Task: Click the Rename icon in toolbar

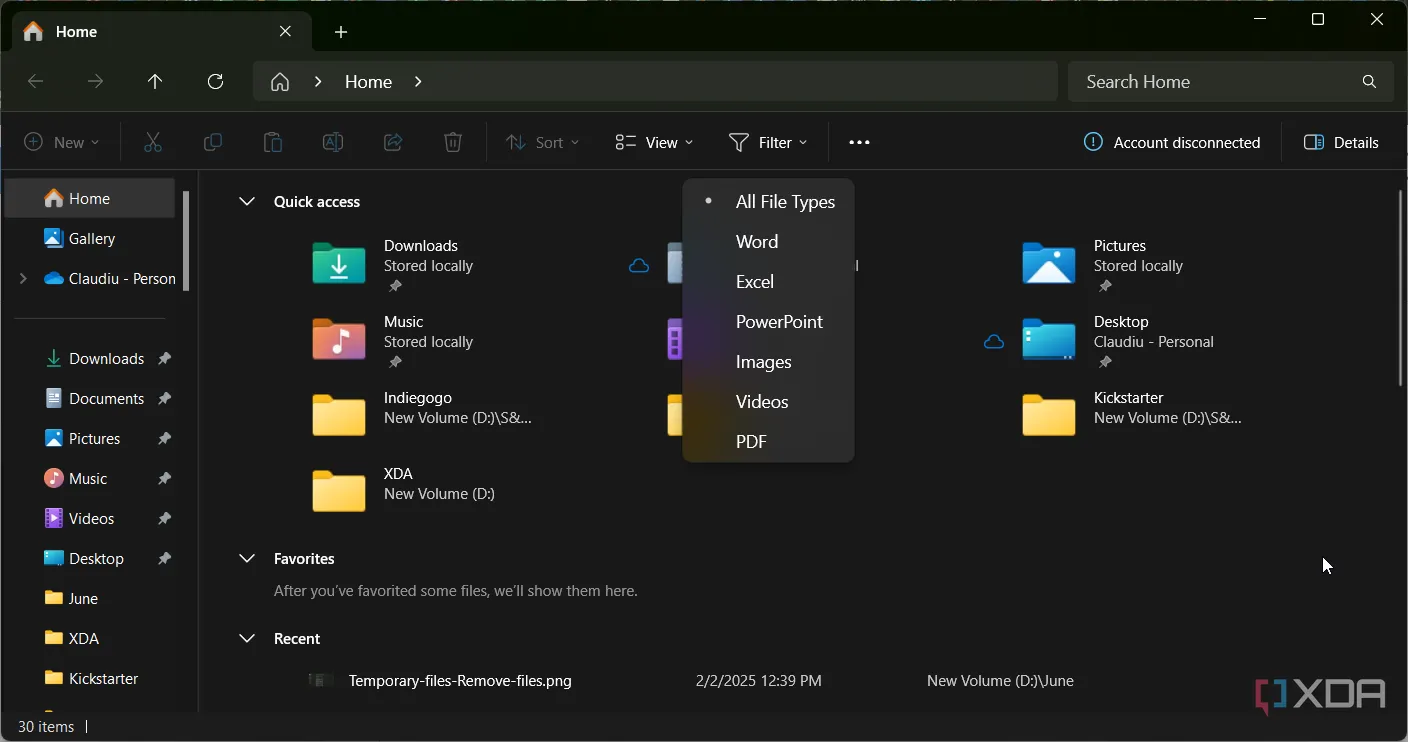Action: (x=333, y=142)
